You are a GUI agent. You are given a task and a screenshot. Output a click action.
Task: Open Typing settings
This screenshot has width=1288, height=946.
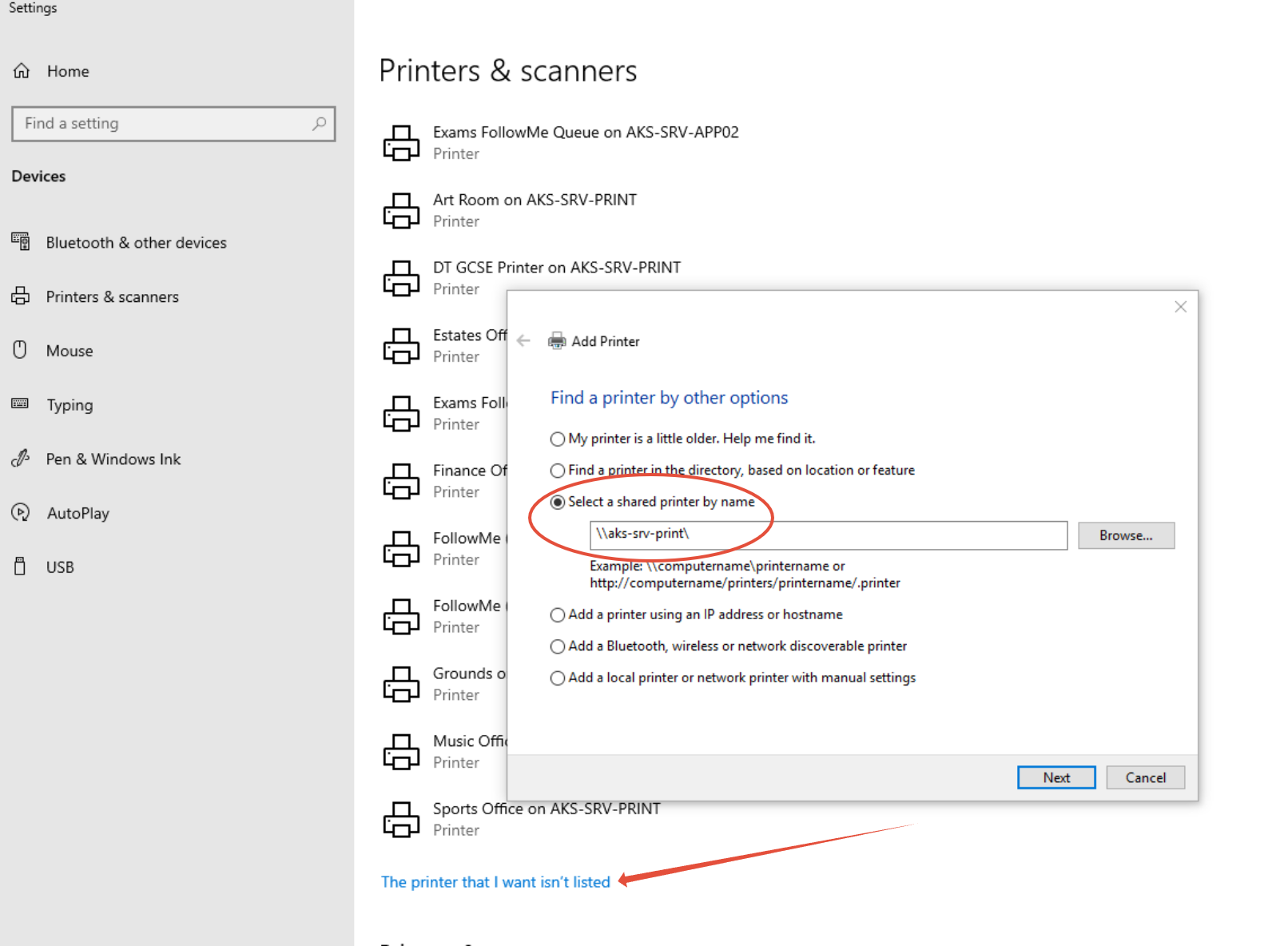point(70,405)
